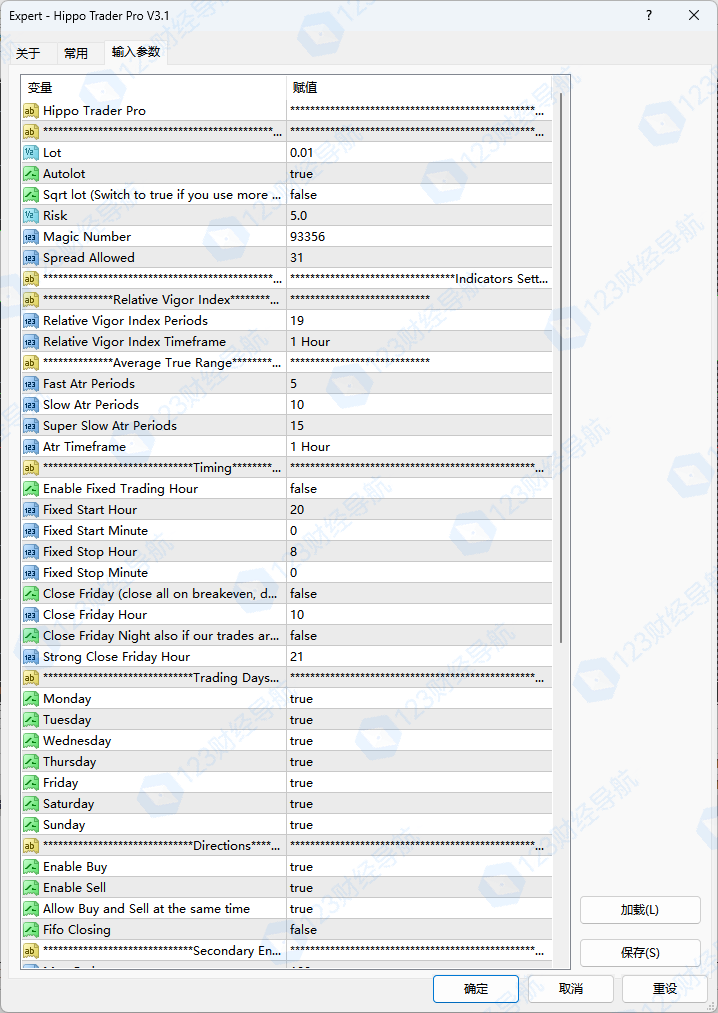Click the integer icon for Relative Vigor Index Periods
The height and width of the screenshot is (1013, 718).
point(30,320)
